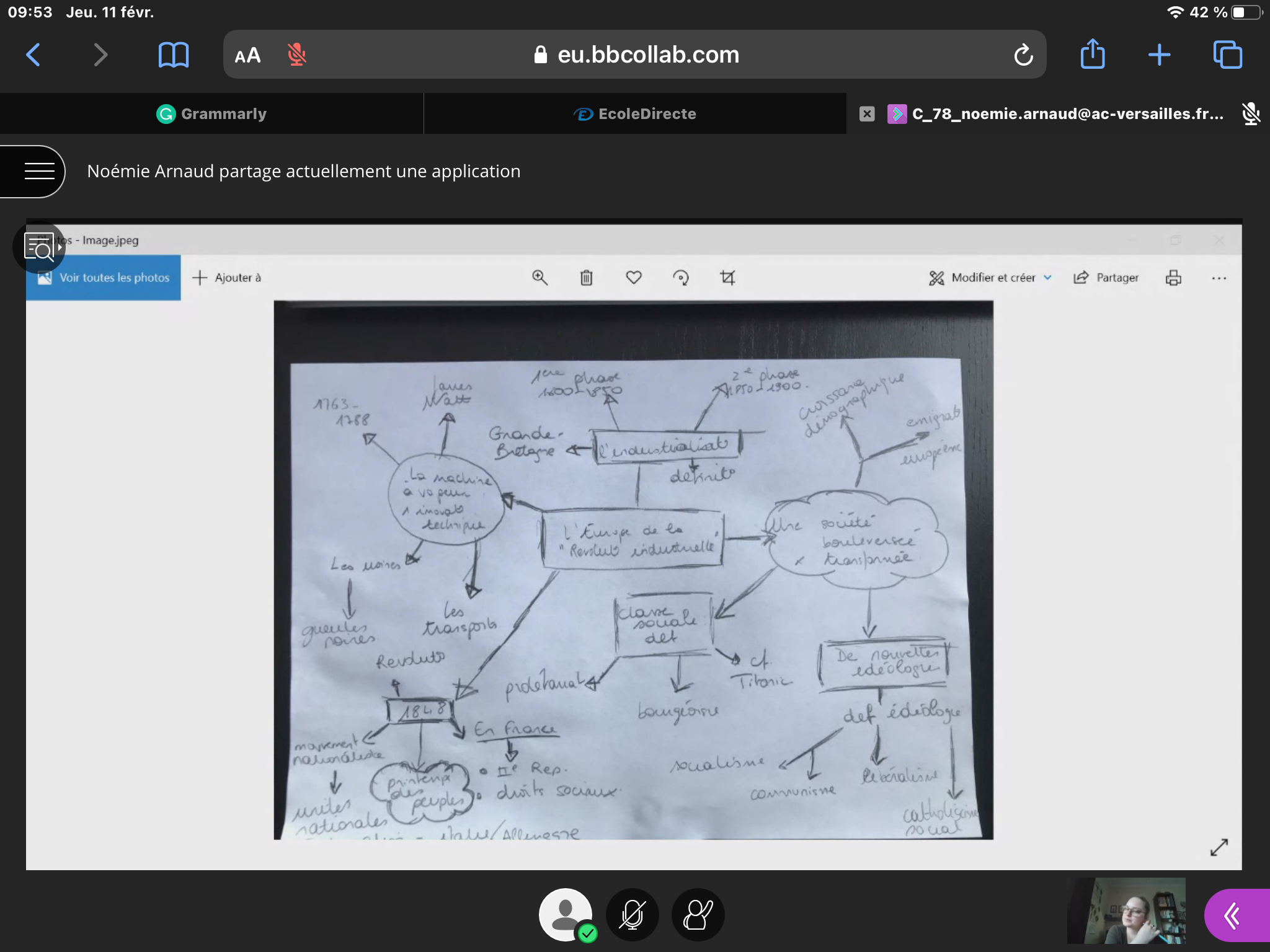Click the heart favorite icon
This screenshot has height=952, width=1270.
pos(633,278)
